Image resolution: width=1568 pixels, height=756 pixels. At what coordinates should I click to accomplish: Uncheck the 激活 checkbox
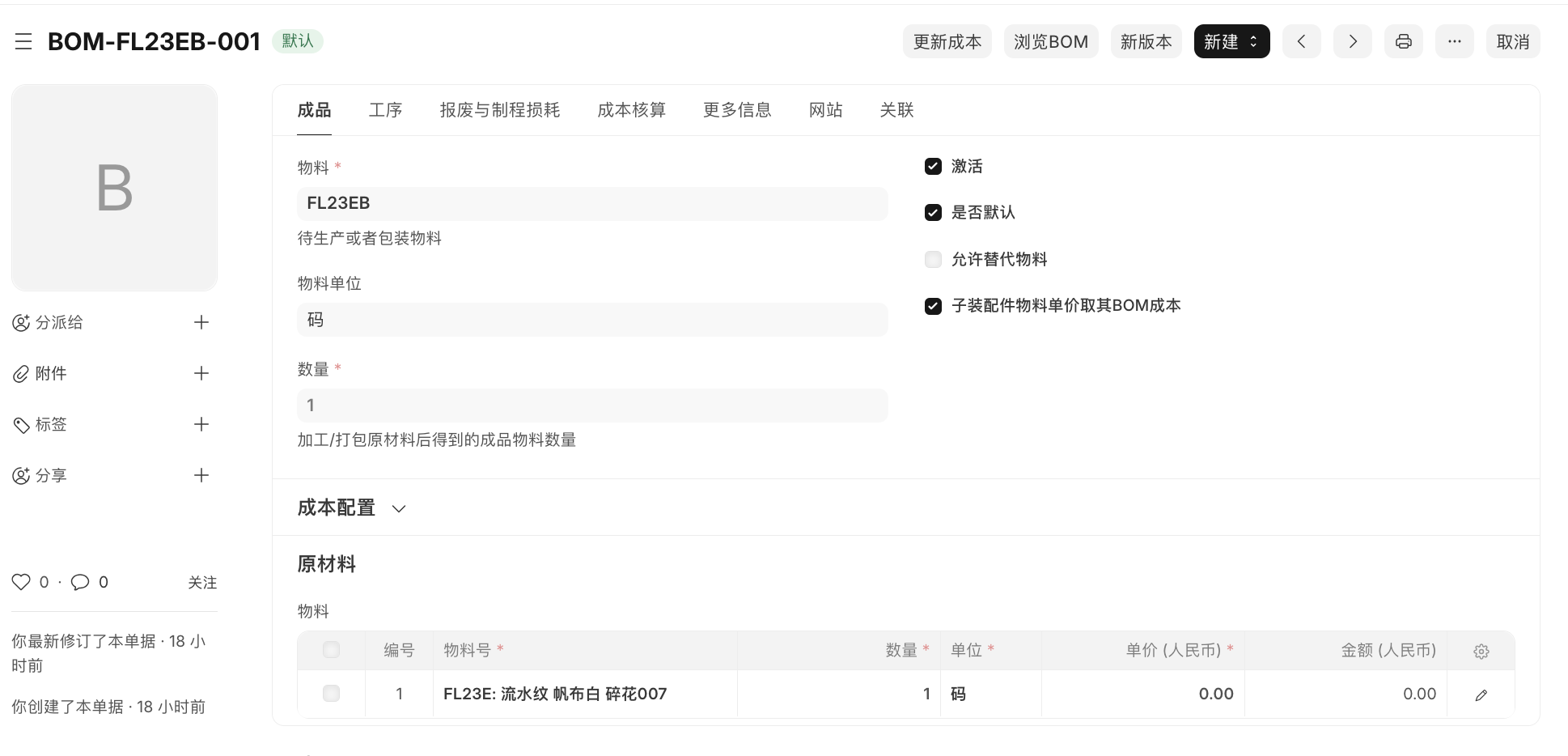click(933, 167)
